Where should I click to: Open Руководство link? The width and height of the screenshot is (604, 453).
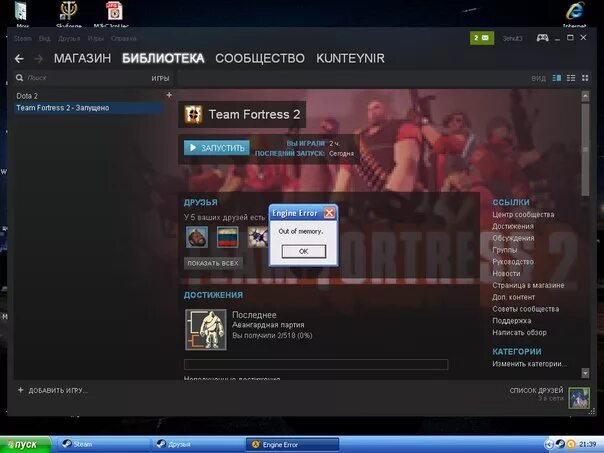(x=513, y=262)
